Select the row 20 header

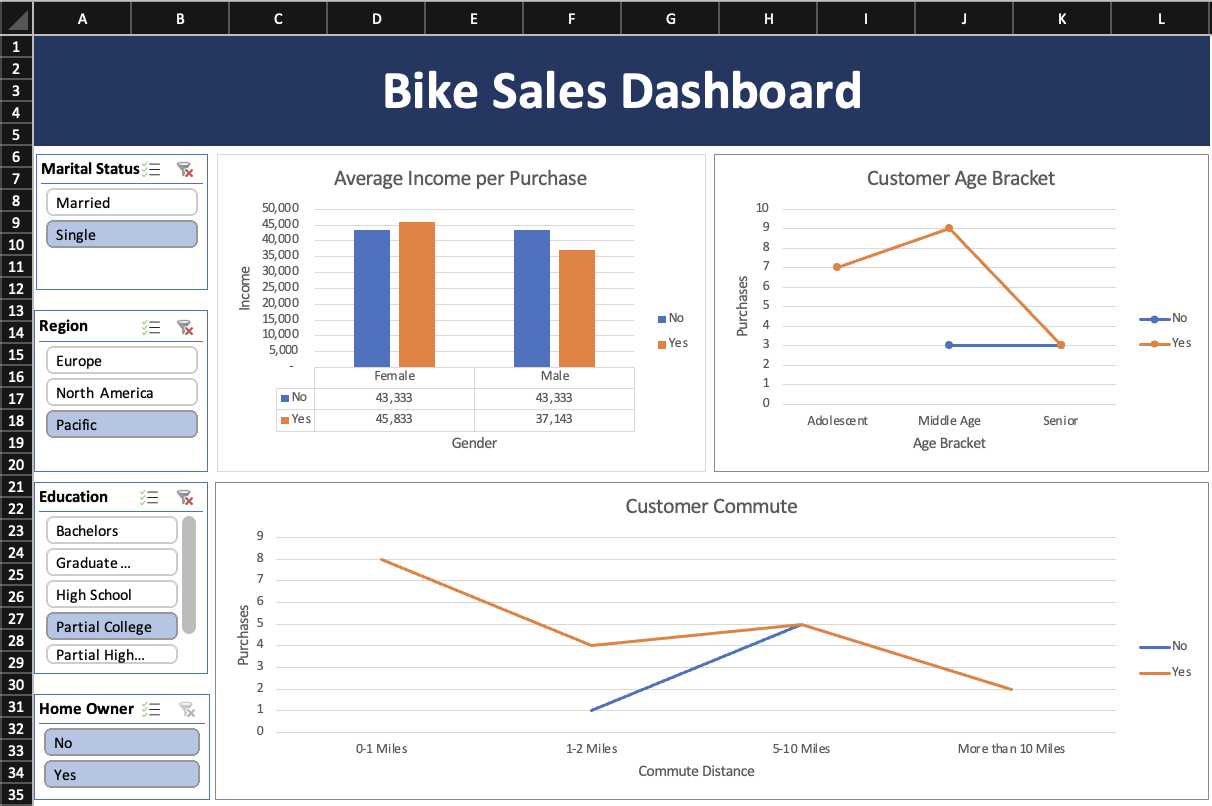[16, 465]
